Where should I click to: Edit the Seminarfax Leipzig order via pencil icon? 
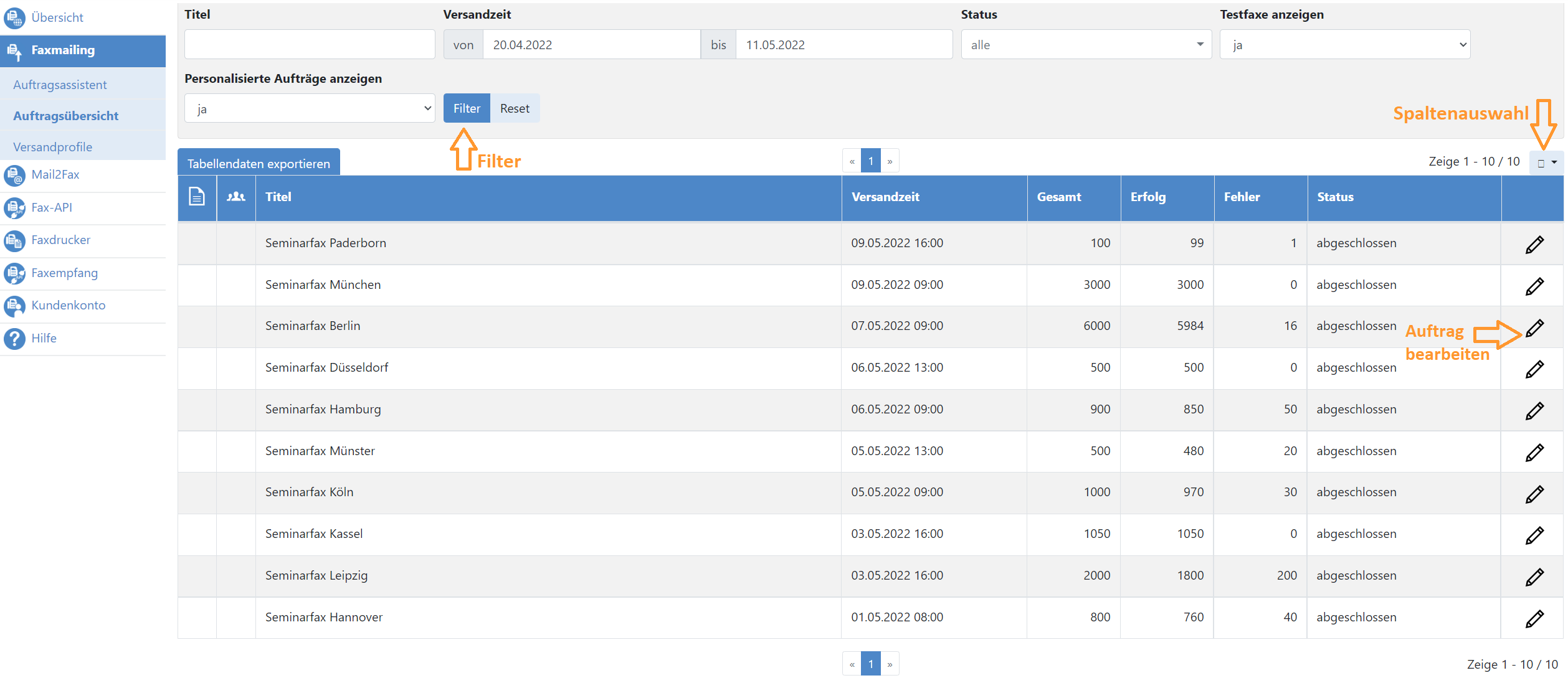click(x=1534, y=577)
